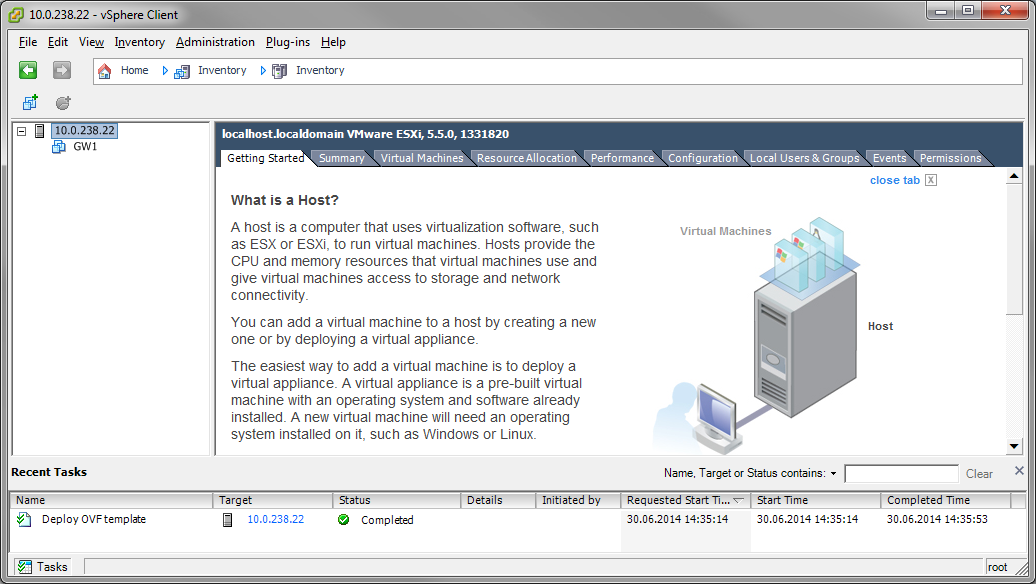This screenshot has width=1036, height=584.
Task: Click the grey Forward navigation arrow
Action: click(x=62, y=70)
